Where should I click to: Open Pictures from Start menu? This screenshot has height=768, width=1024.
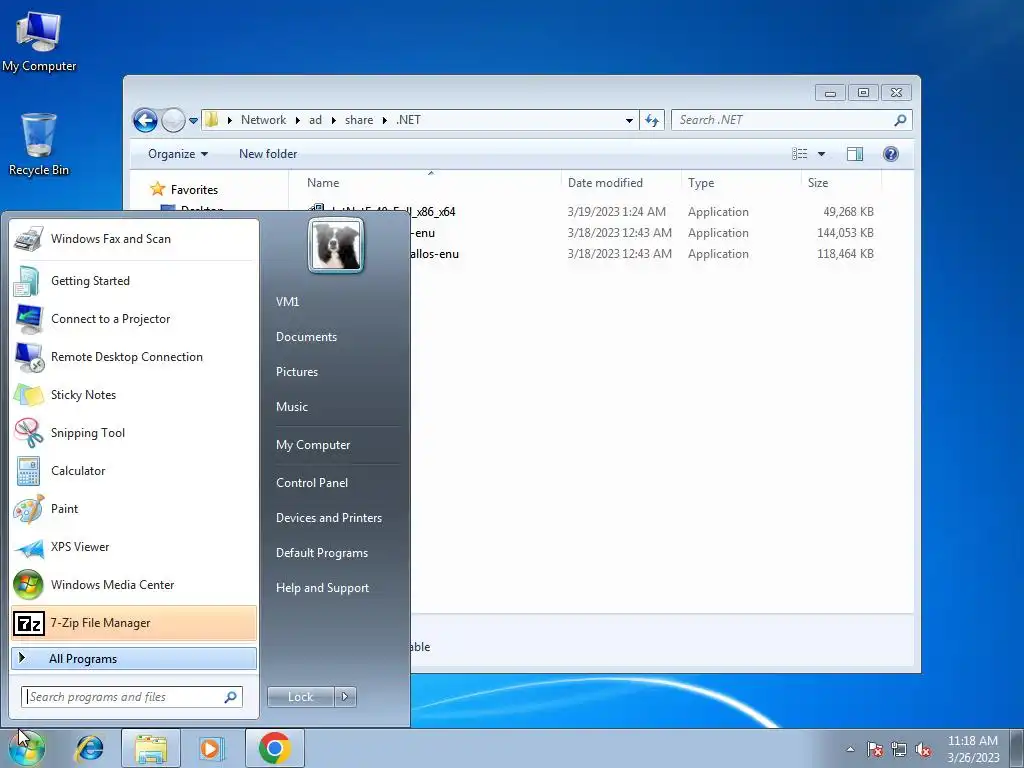297,372
